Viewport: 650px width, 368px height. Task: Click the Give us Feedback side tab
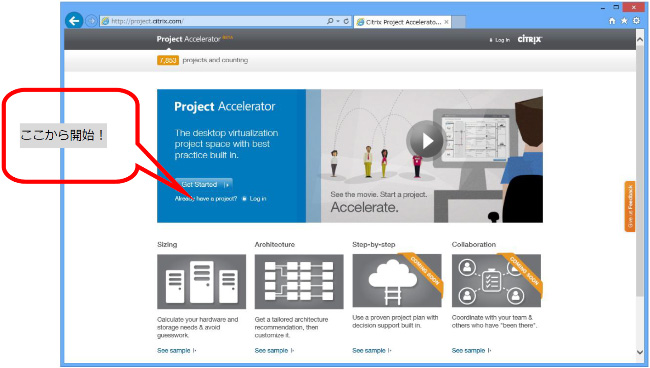point(630,206)
